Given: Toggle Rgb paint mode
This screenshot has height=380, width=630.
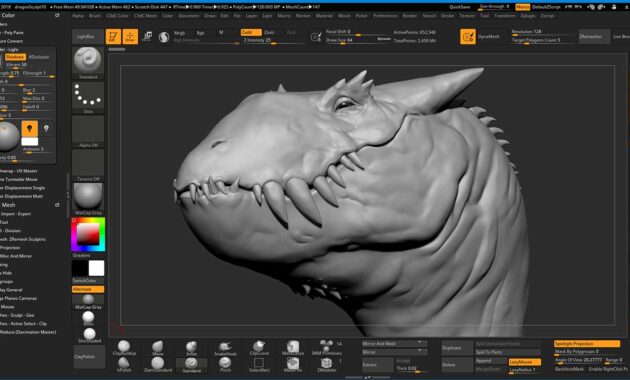Looking at the screenshot, I should [x=200, y=33].
